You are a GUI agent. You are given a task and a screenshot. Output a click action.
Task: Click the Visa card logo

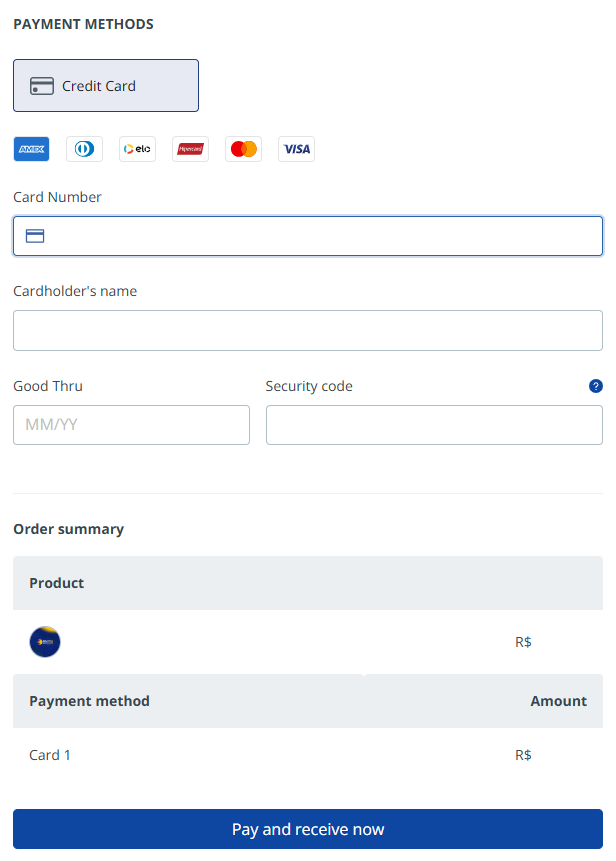click(x=296, y=149)
